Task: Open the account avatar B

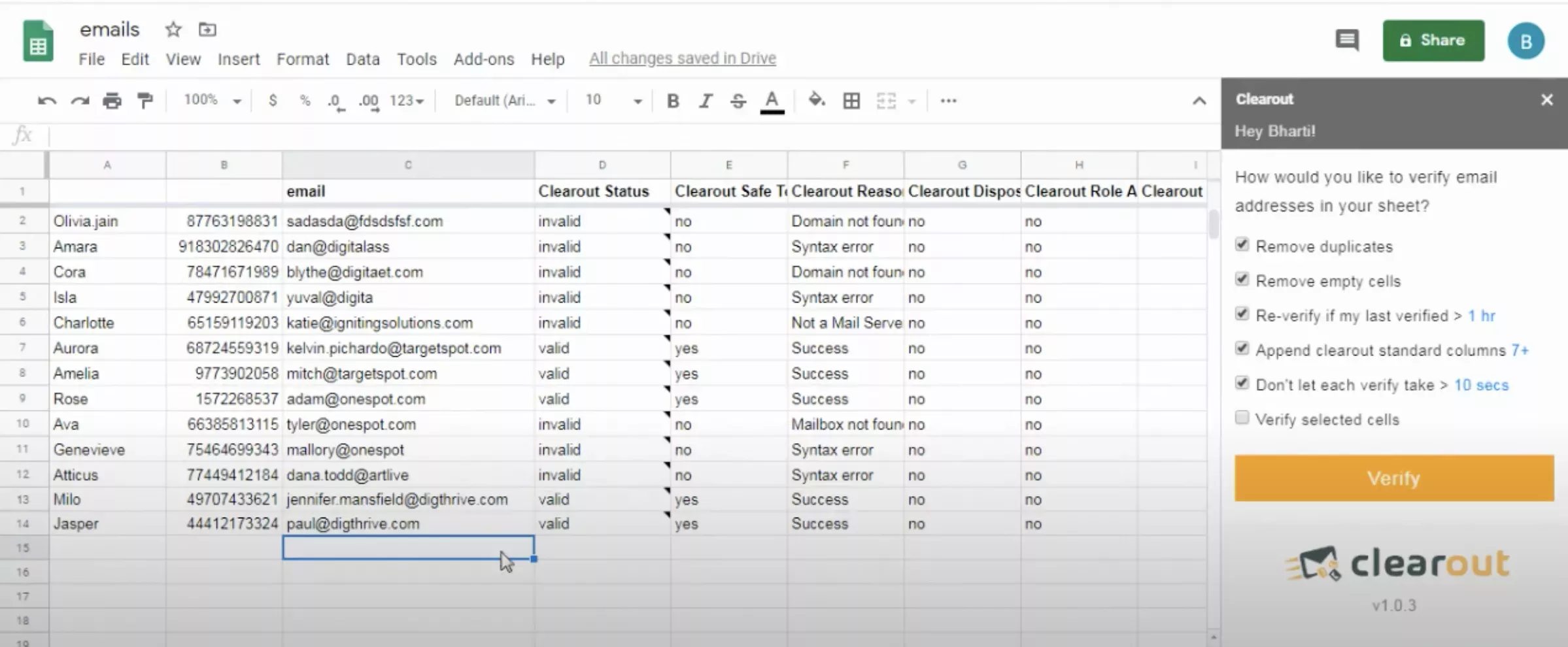Action: (x=1526, y=41)
